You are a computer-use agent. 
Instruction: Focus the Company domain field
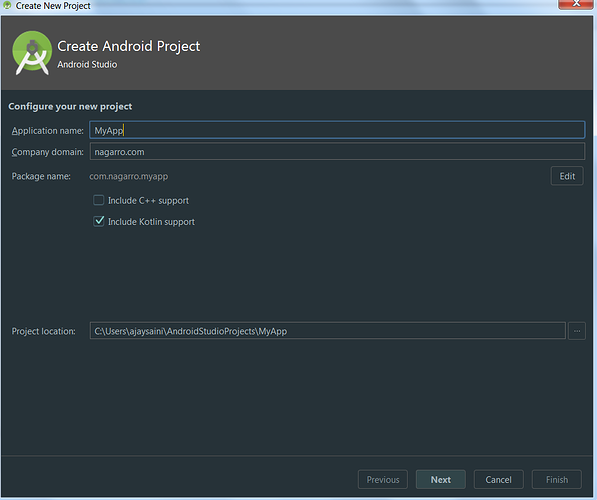[337, 152]
